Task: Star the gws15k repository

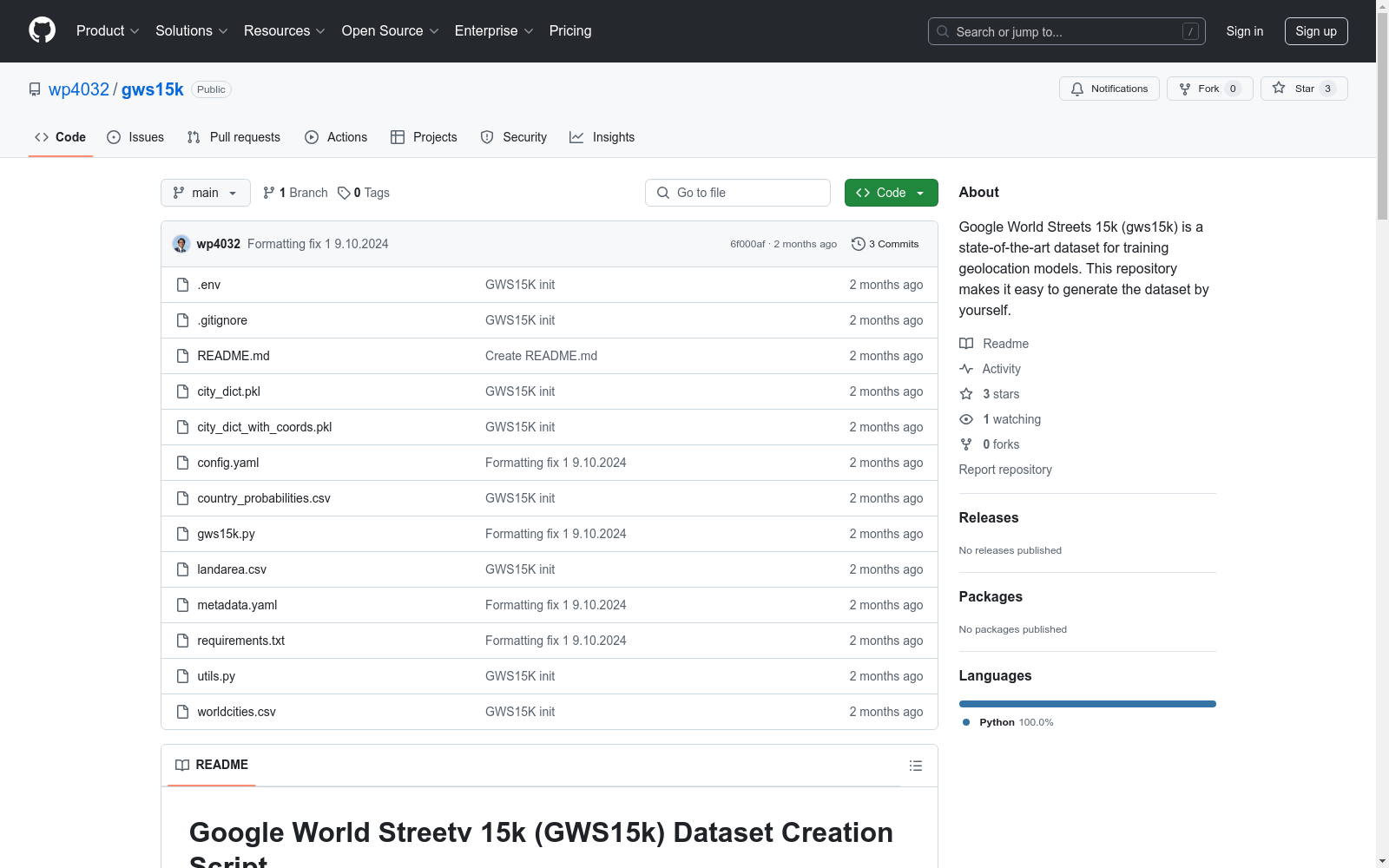Action: (x=1304, y=89)
